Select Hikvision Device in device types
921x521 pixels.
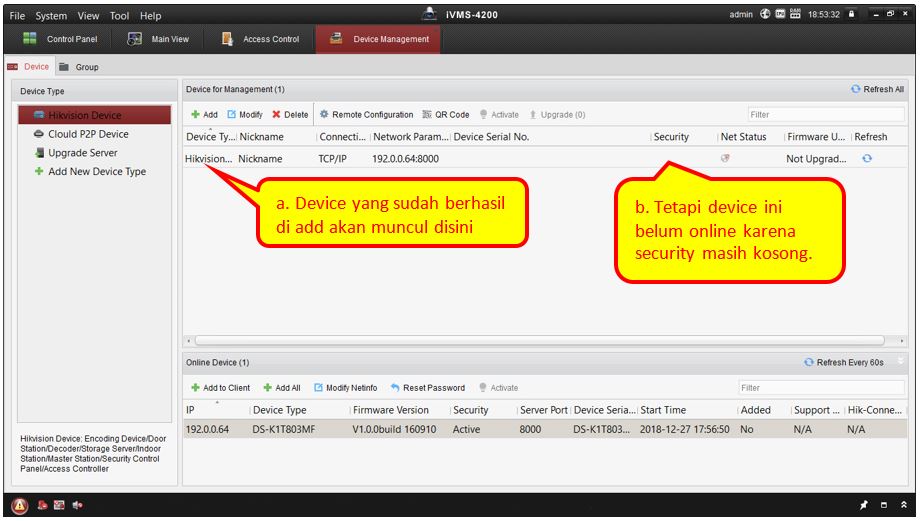[x=94, y=115]
